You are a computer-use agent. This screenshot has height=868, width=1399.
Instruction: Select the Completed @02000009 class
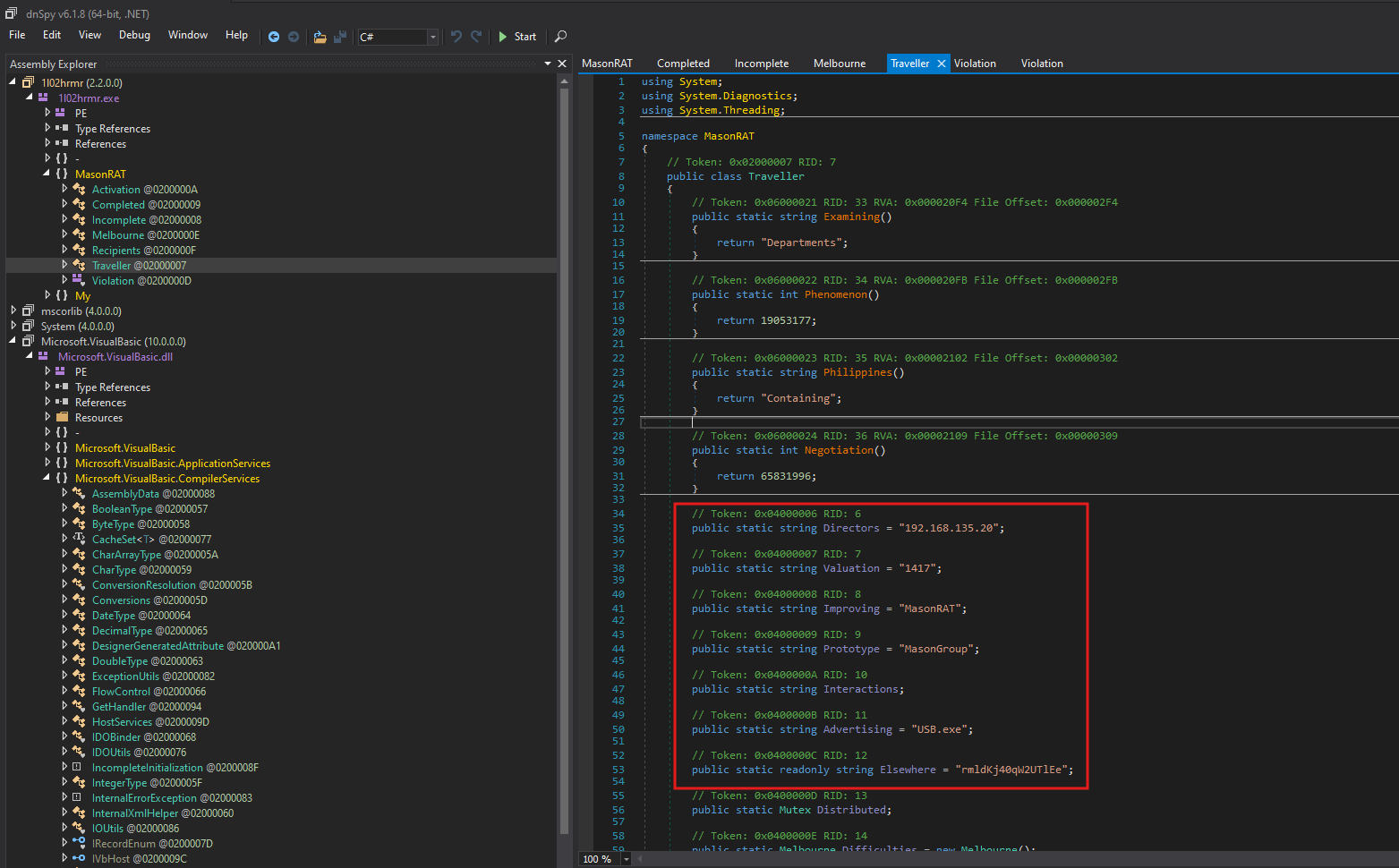146,205
